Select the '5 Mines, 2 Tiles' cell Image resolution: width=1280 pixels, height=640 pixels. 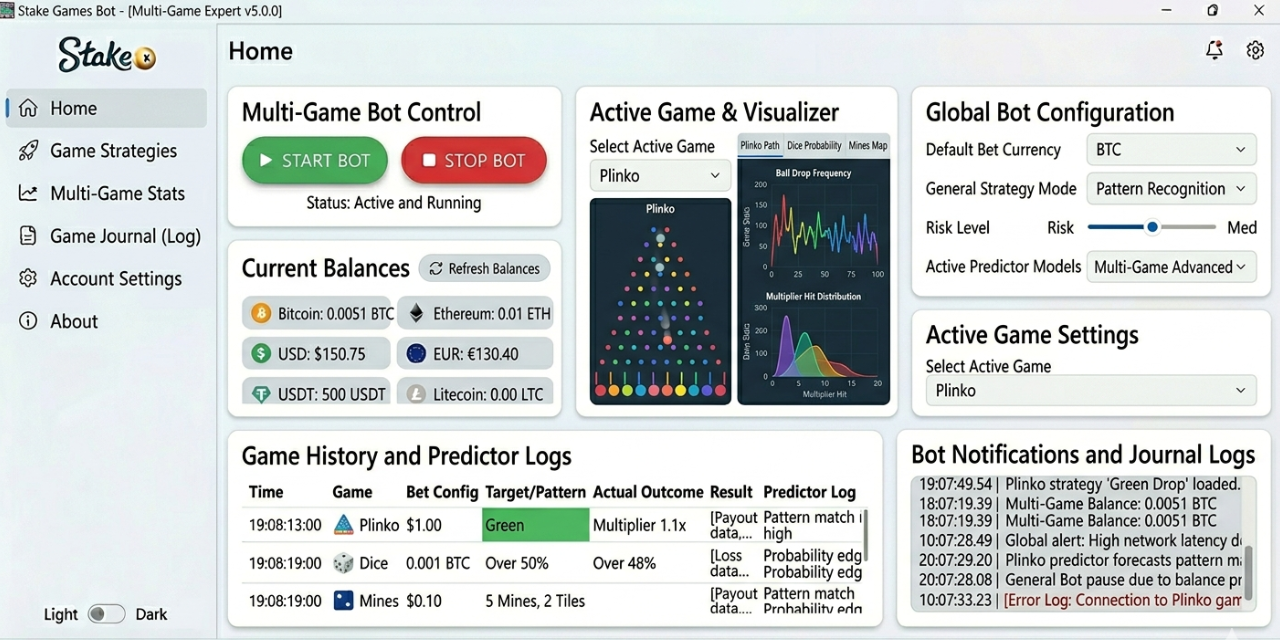click(535, 601)
